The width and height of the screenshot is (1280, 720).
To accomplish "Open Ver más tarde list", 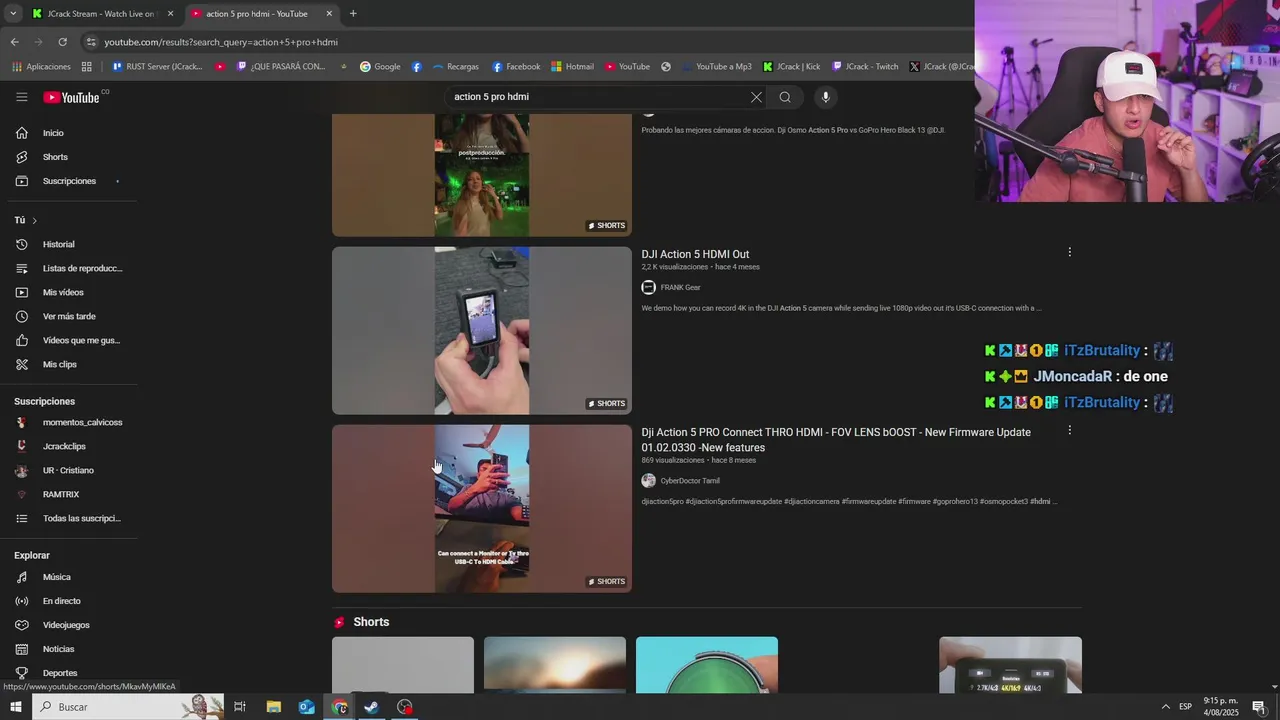I will pos(69,316).
